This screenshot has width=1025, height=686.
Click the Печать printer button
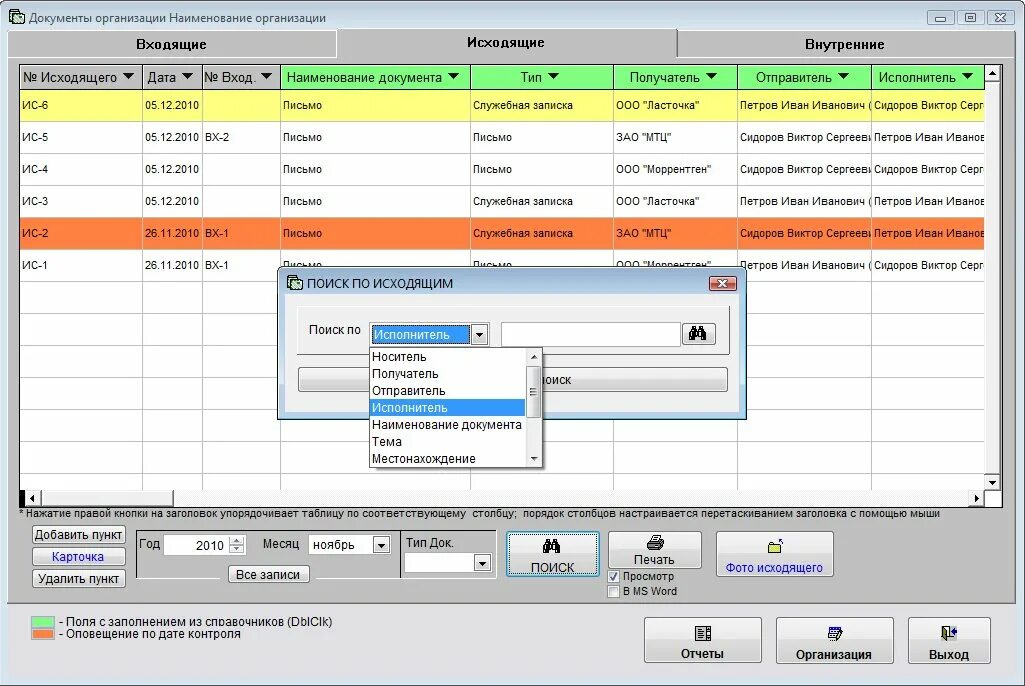tap(654, 550)
